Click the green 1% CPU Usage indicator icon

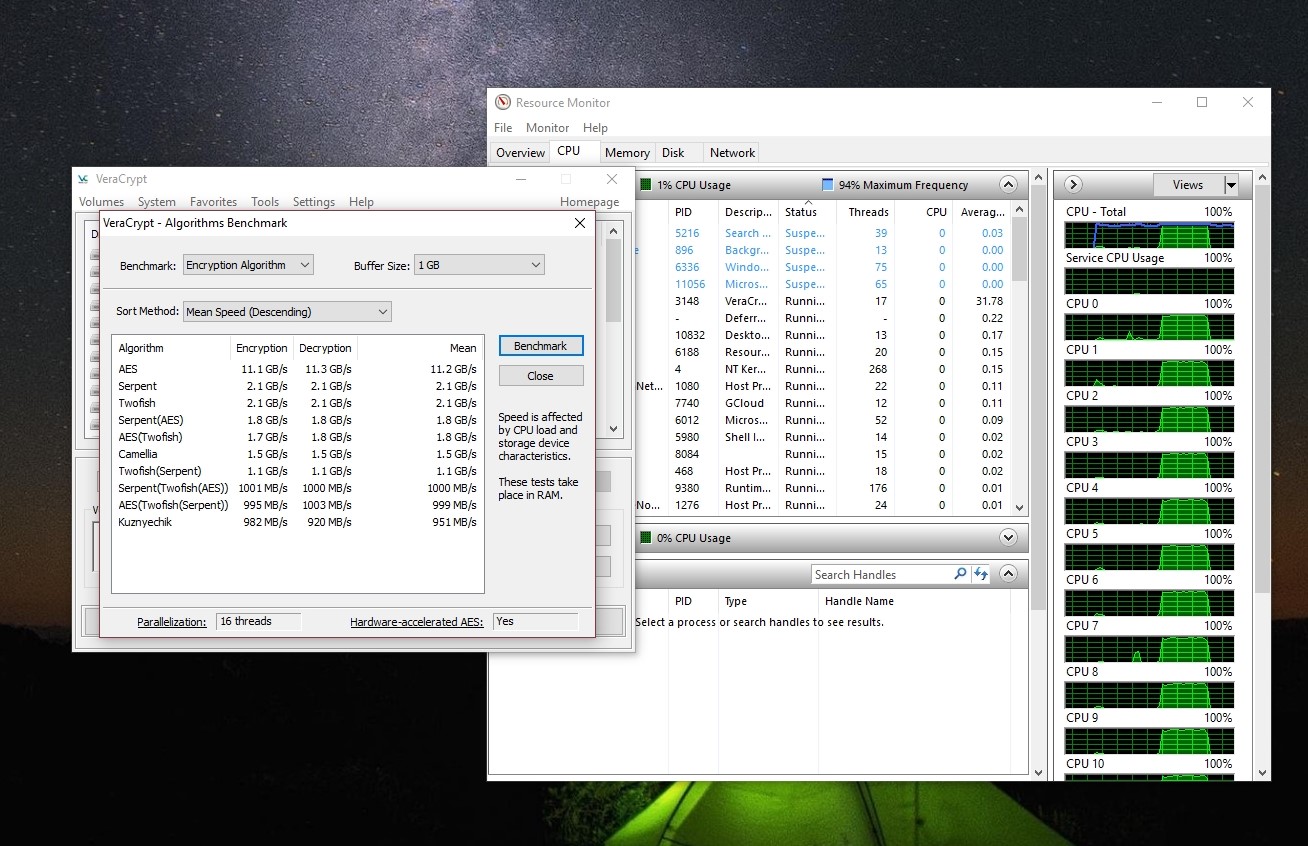(x=646, y=185)
